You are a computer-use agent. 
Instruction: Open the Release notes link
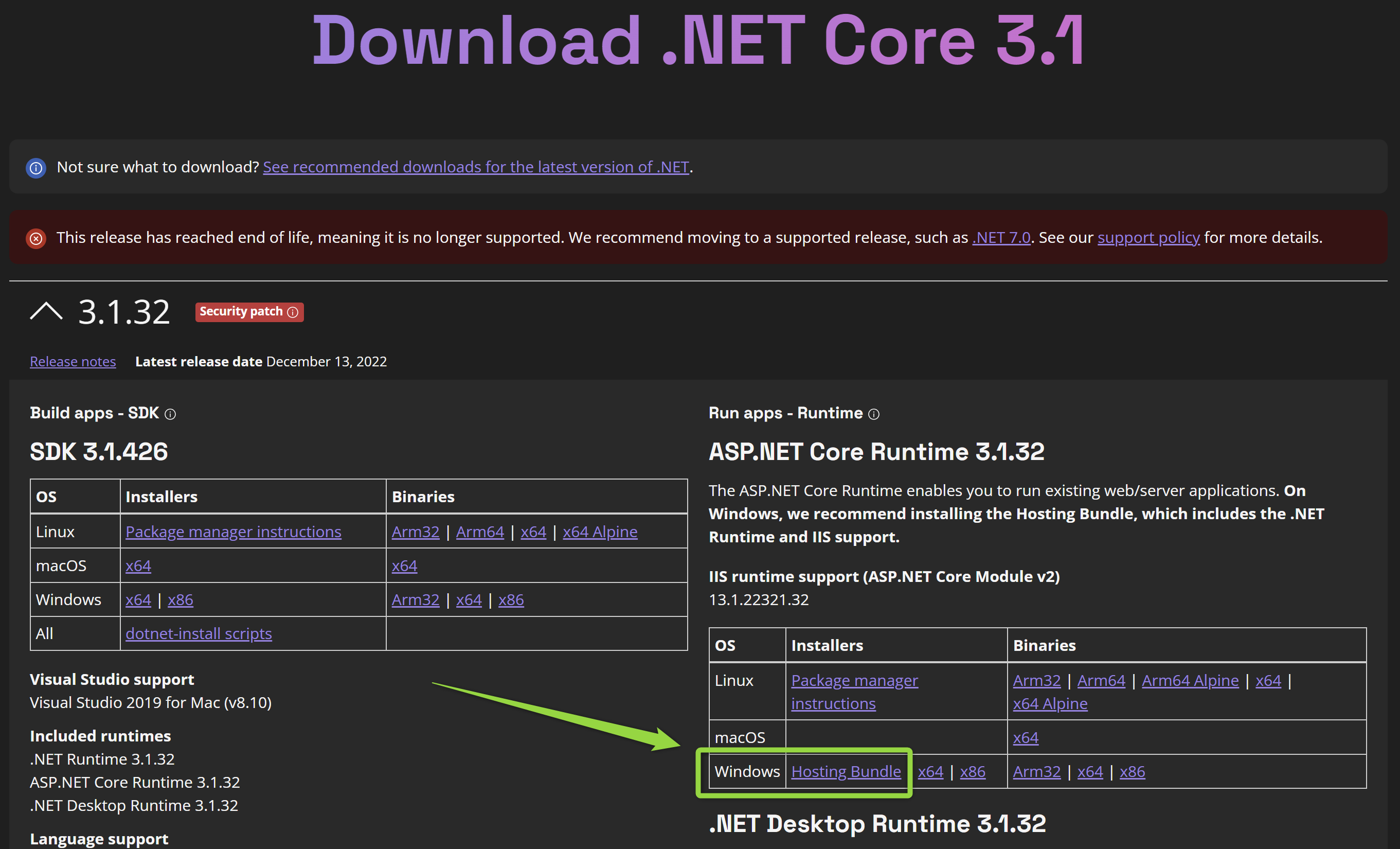73,361
